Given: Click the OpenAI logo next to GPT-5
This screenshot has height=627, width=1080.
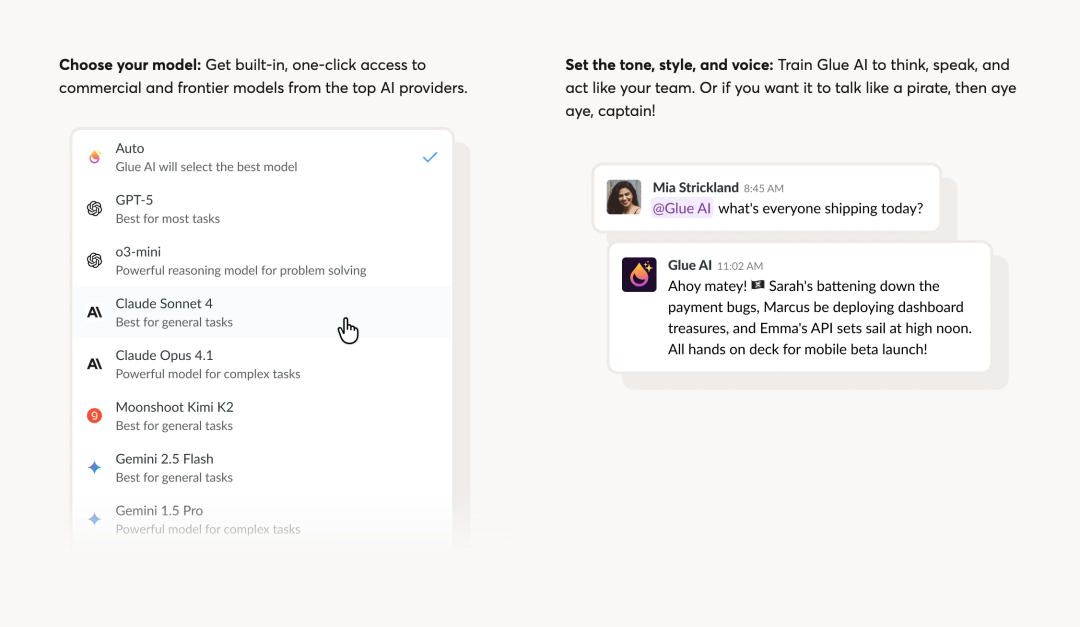Looking at the screenshot, I should pos(95,209).
